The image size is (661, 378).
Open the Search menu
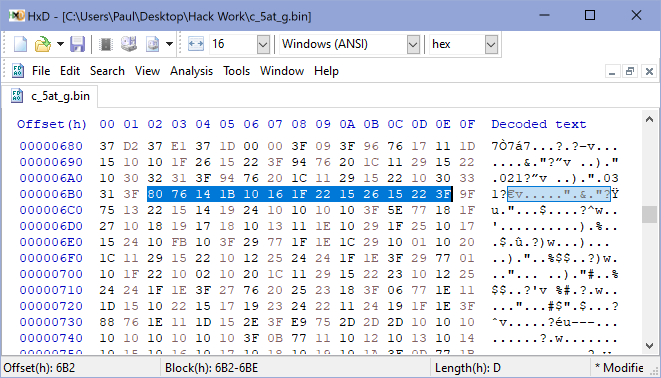(107, 71)
